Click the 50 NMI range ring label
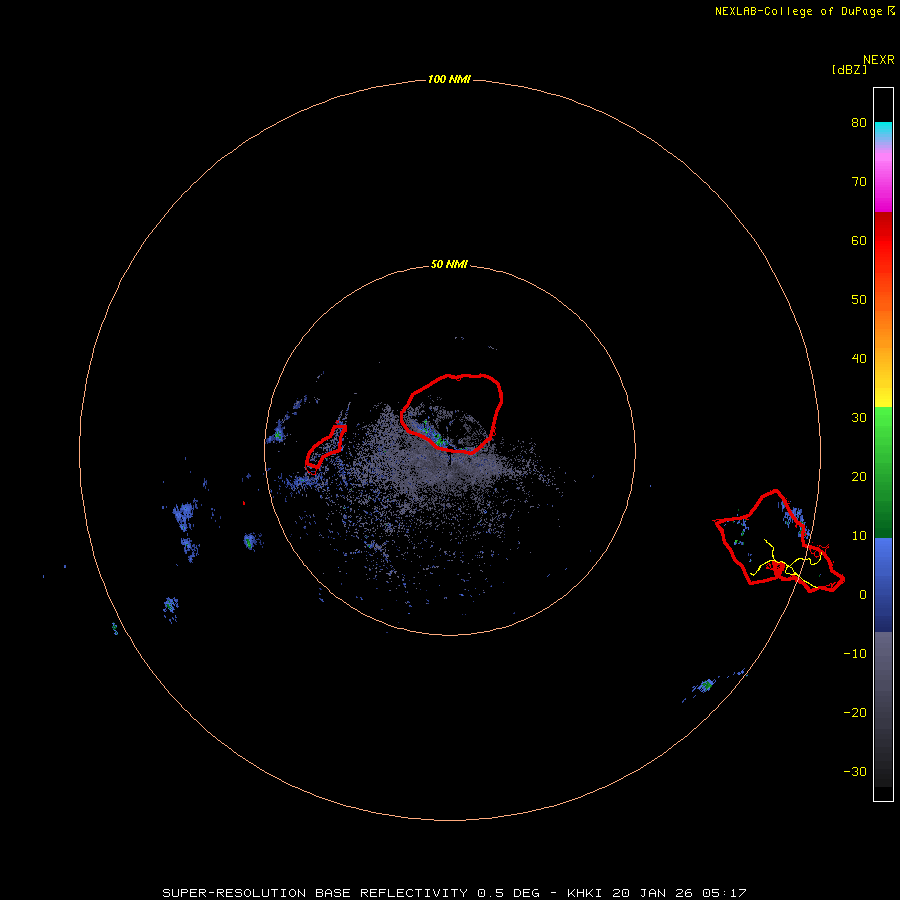 click(449, 265)
